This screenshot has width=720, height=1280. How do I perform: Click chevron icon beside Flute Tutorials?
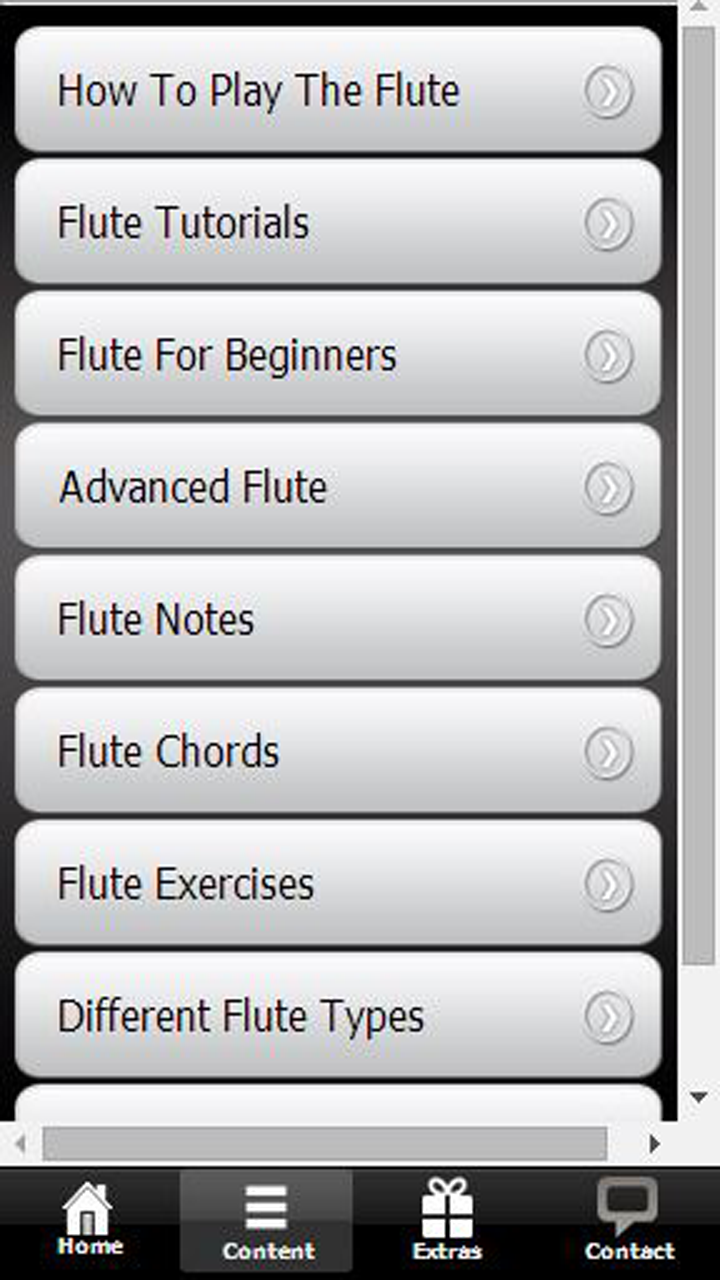tap(608, 223)
